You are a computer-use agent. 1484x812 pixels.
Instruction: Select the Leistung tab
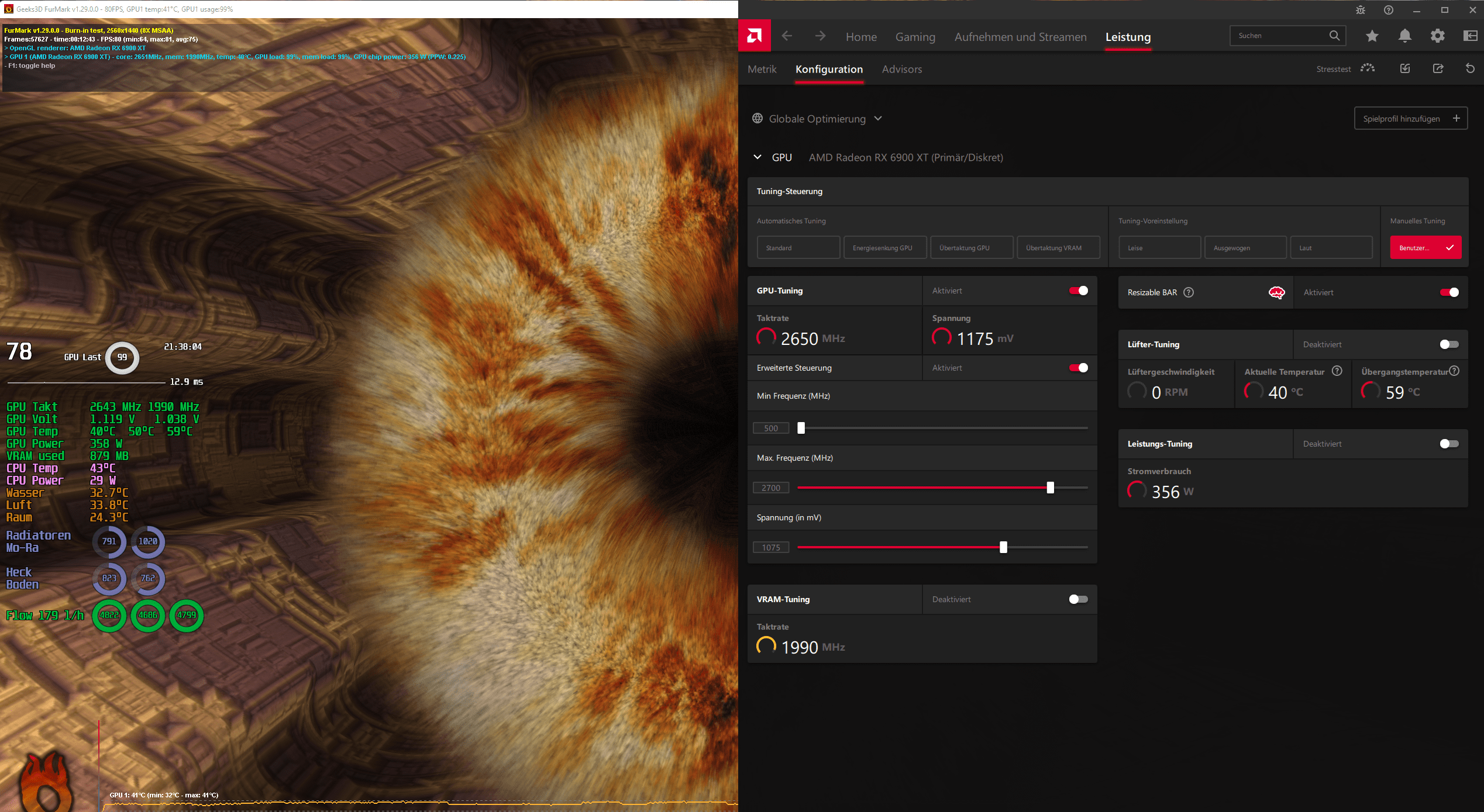tap(1128, 37)
